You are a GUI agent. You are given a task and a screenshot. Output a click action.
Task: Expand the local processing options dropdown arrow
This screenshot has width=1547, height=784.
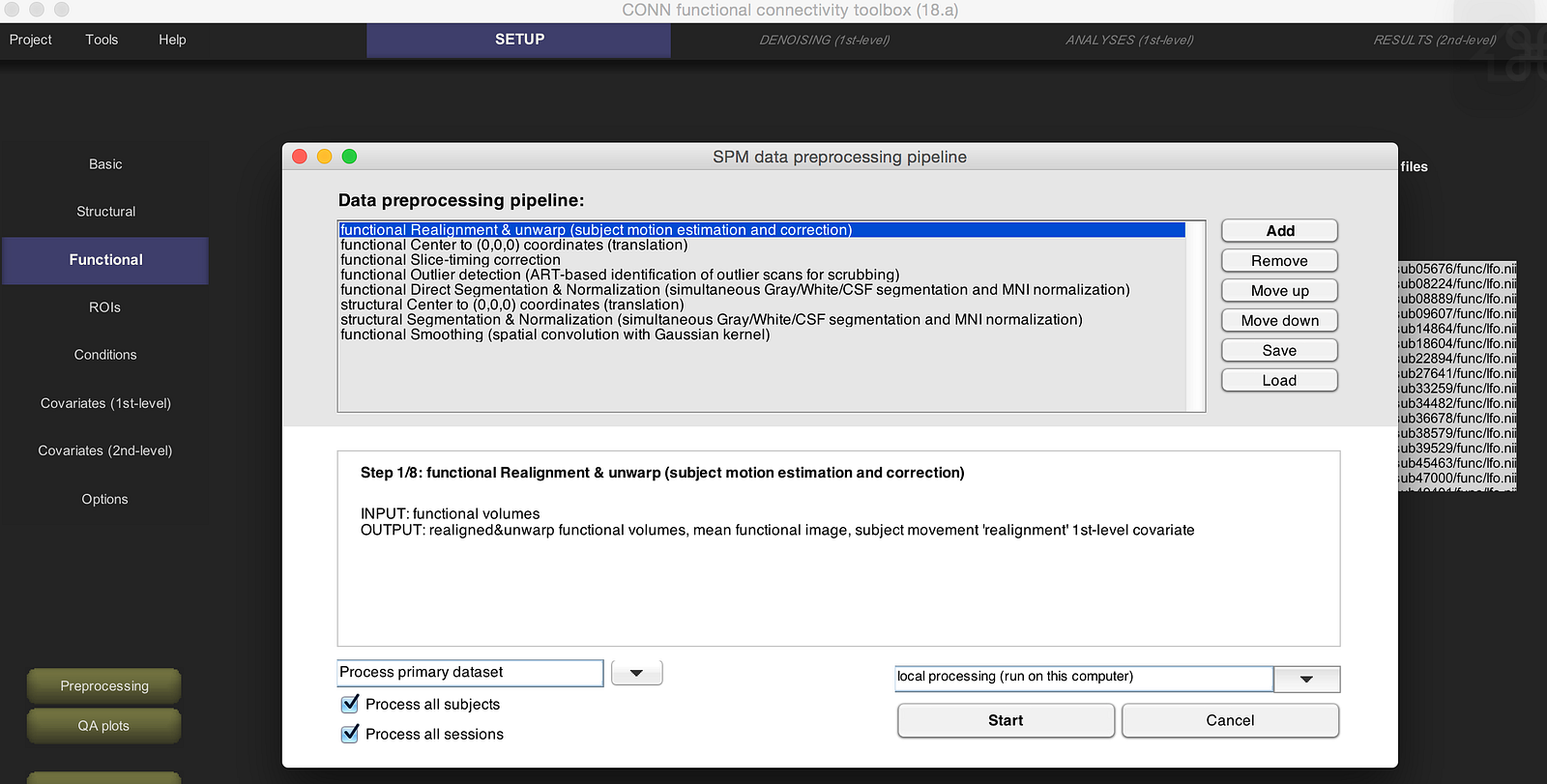click(x=1306, y=680)
